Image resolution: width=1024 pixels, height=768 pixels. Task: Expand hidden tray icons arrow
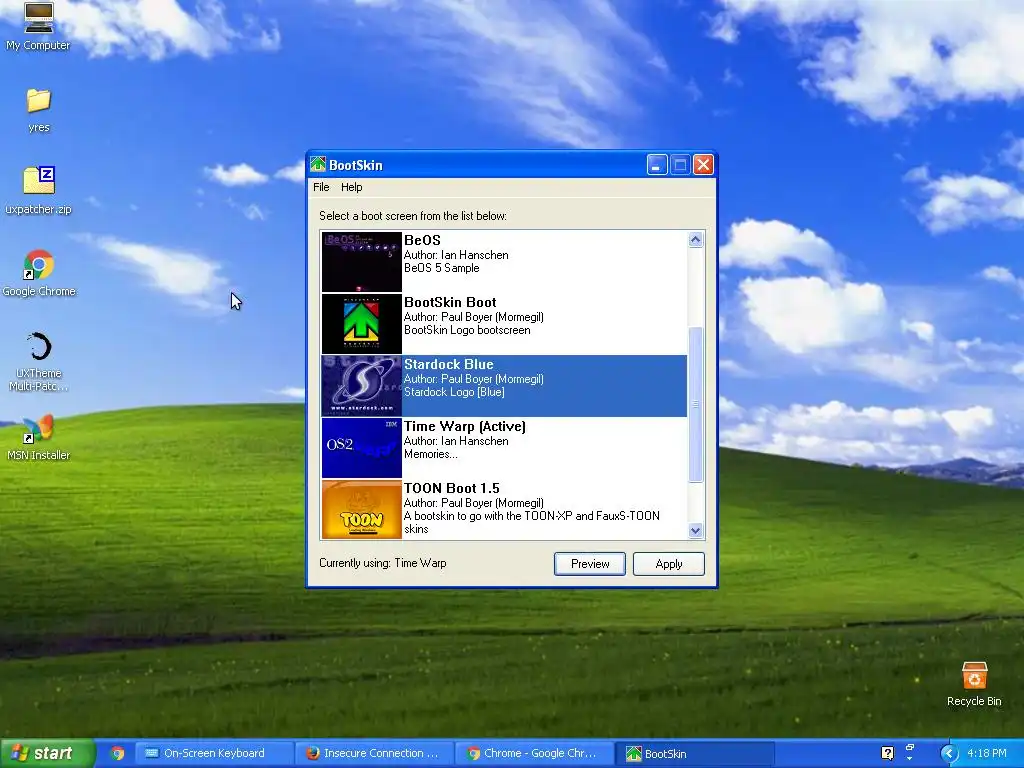point(949,753)
